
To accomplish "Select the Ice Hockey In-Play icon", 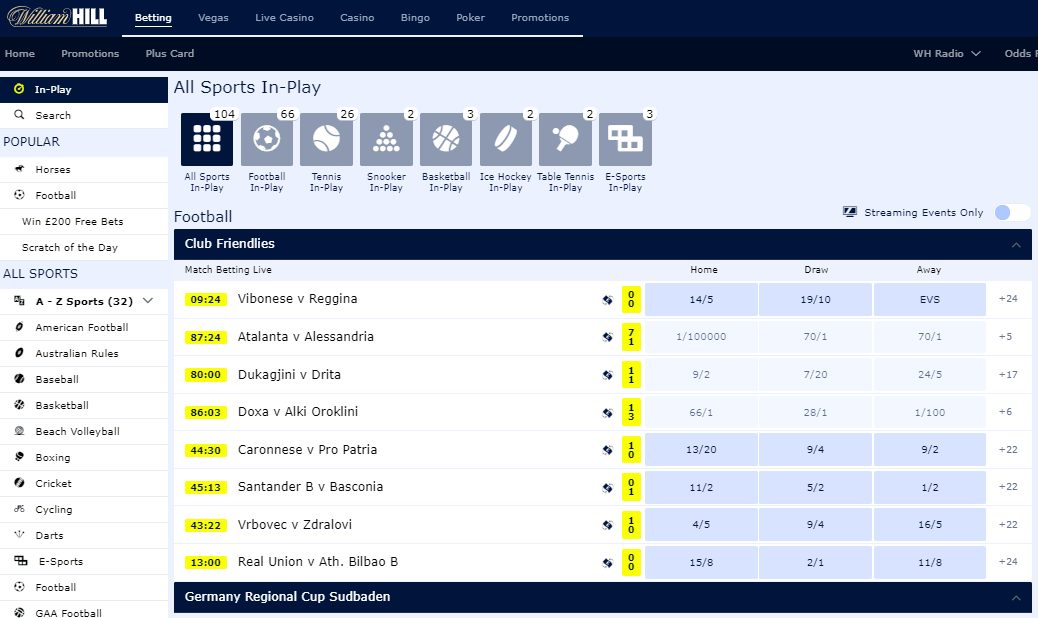I will pyautogui.click(x=505, y=140).
